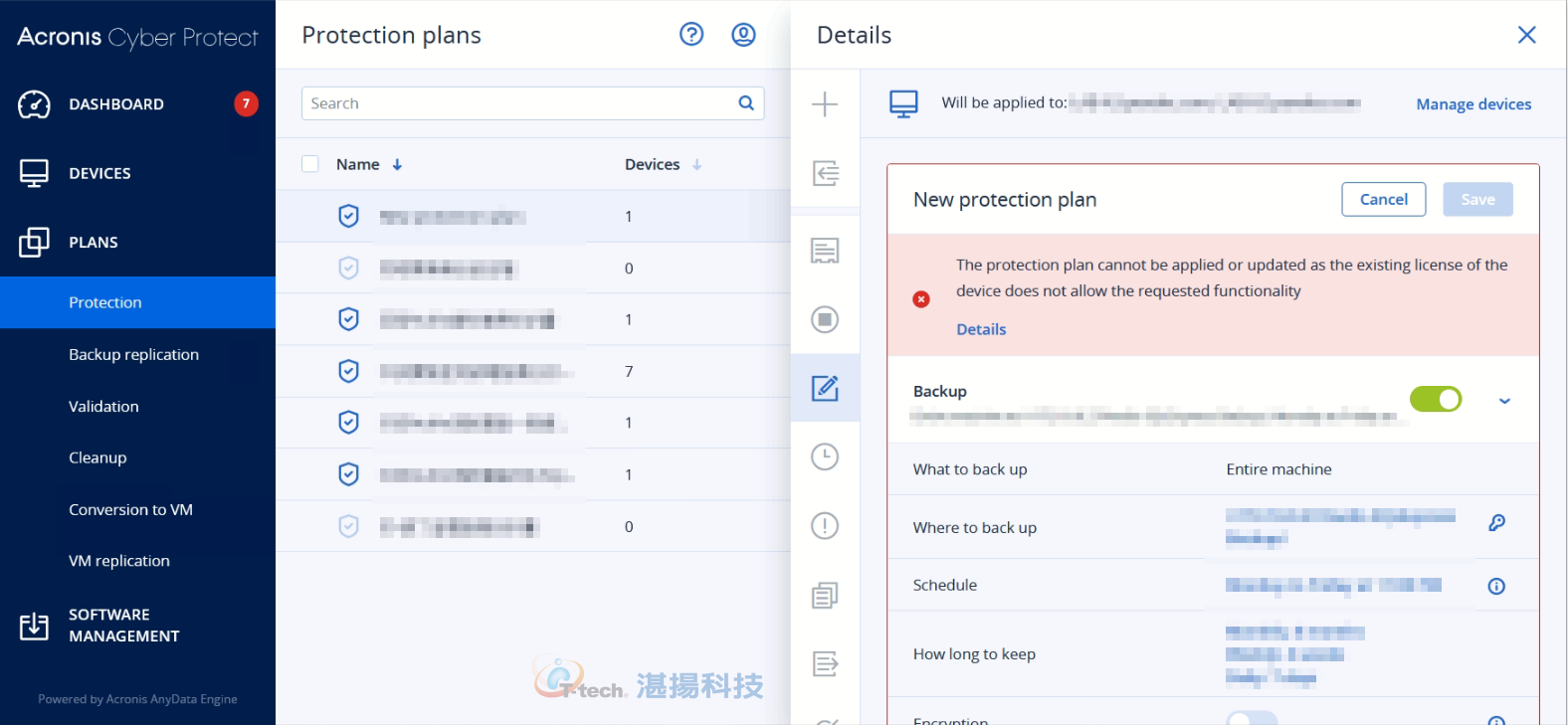Click the plus create plan icon
The width and height of the screenshot is (1568, 725).
[825, 104]
